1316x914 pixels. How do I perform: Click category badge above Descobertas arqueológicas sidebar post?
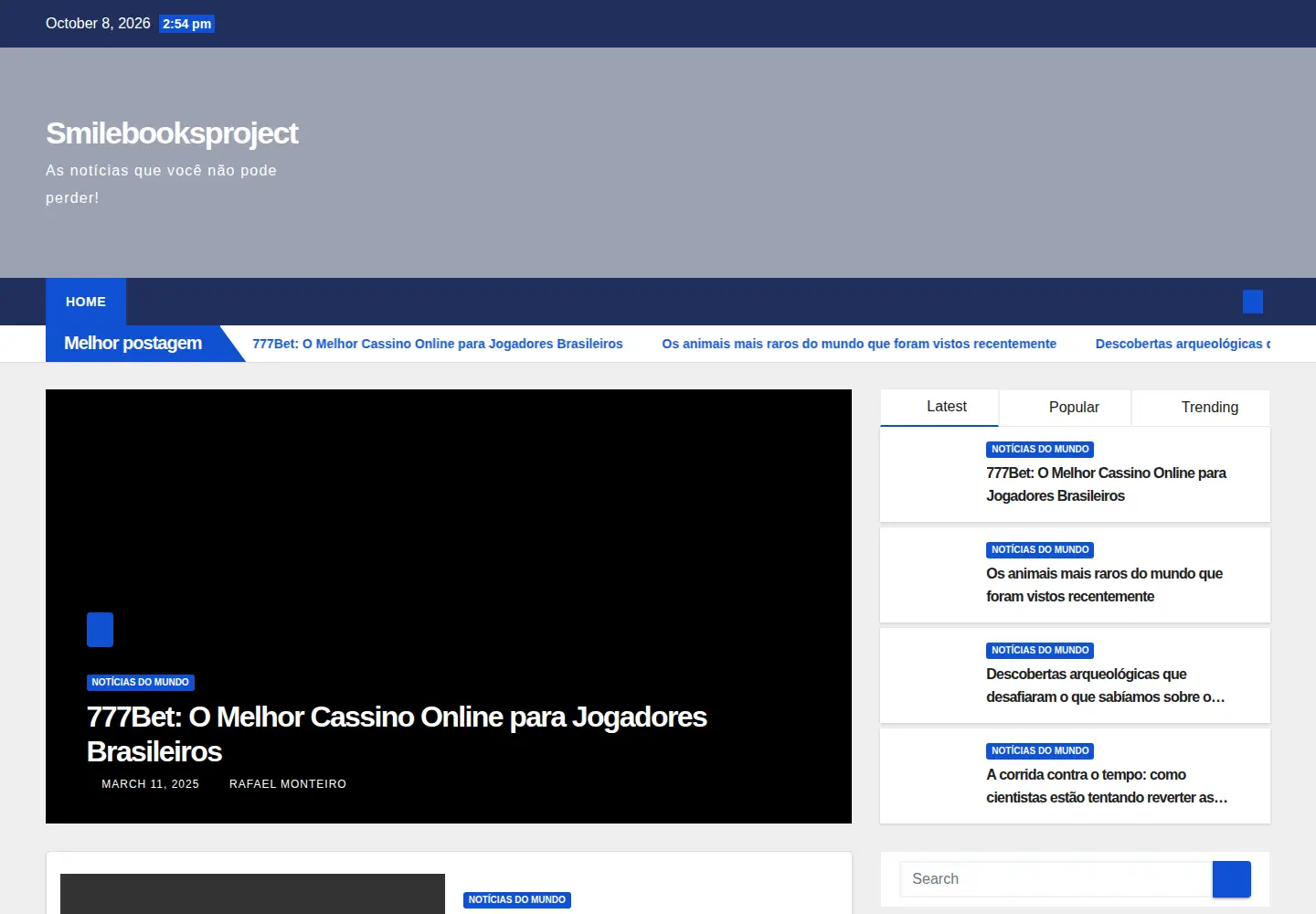(1040, 651)
